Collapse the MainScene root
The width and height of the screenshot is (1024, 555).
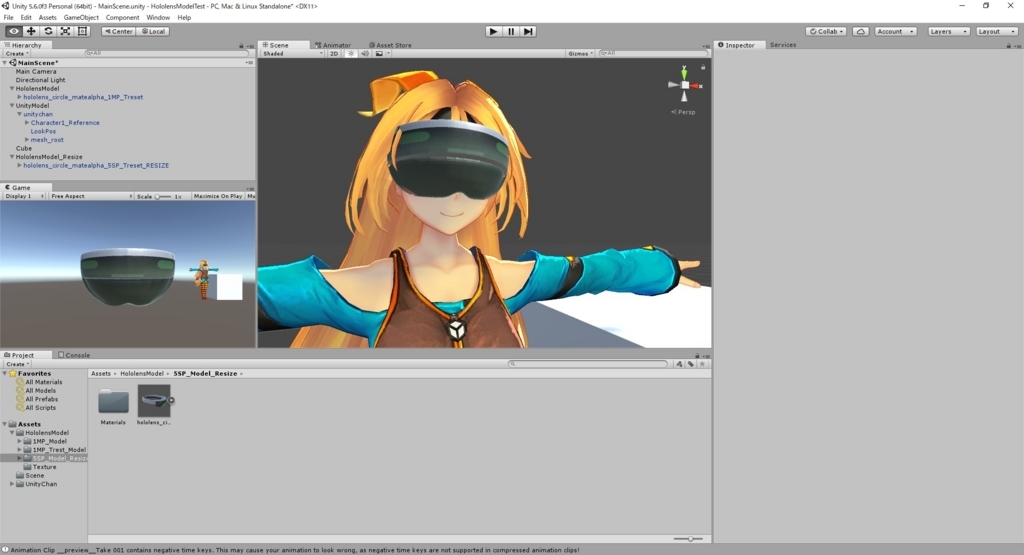click(5, 63)
